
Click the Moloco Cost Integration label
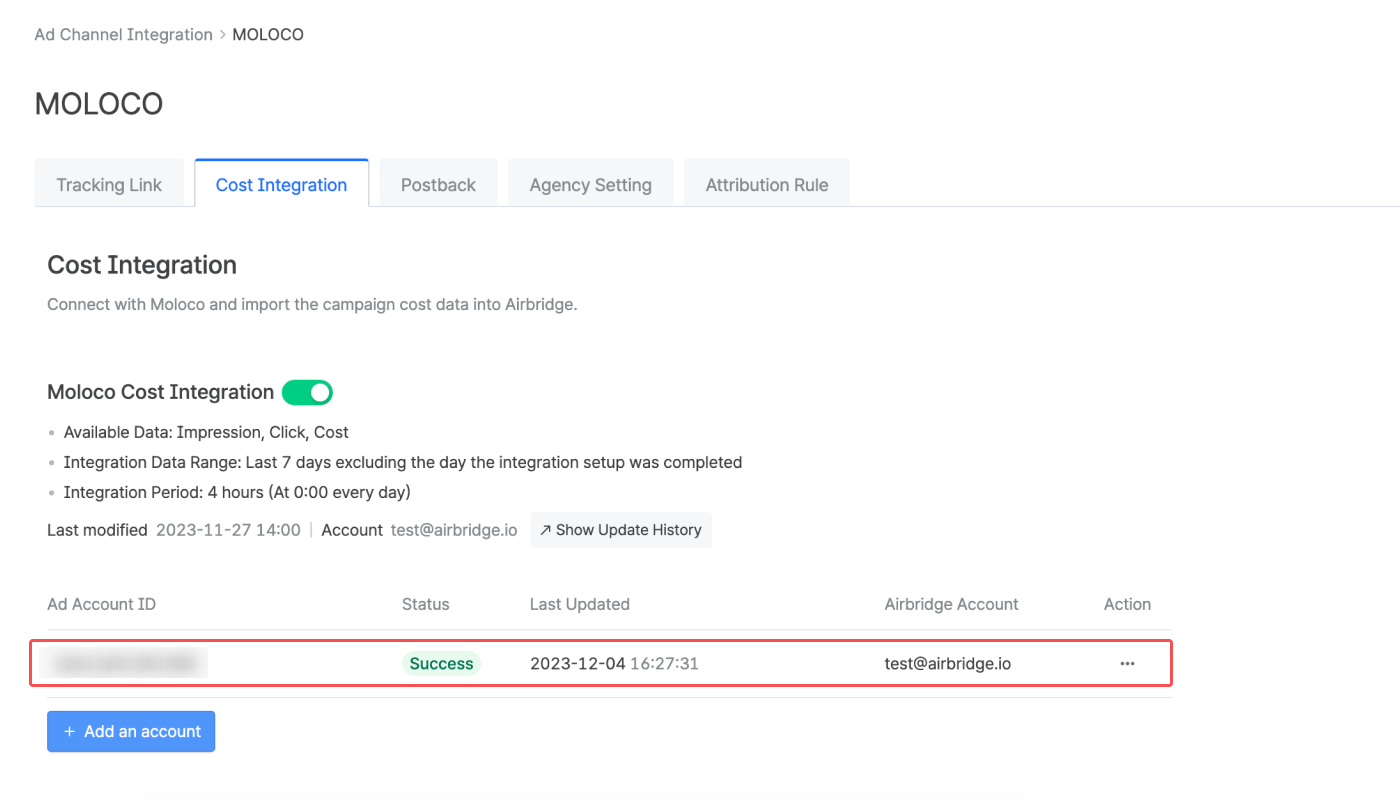coord(161,392)
